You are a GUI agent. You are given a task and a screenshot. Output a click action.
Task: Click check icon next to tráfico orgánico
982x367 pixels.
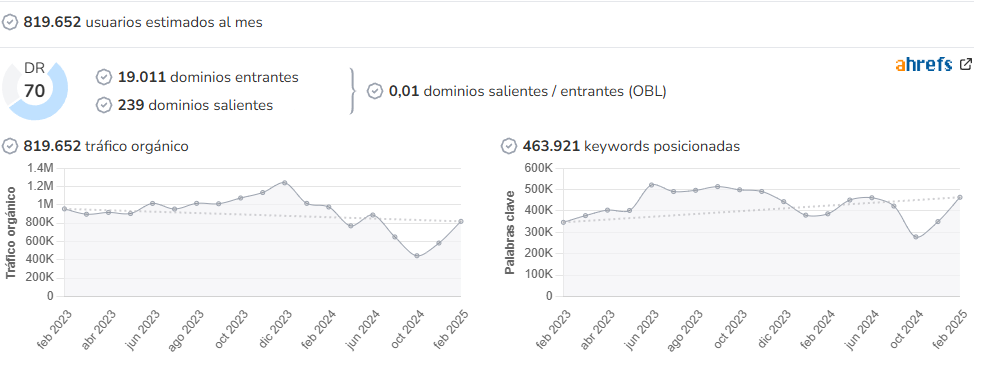pyautogui.click(x=9, y=147)
